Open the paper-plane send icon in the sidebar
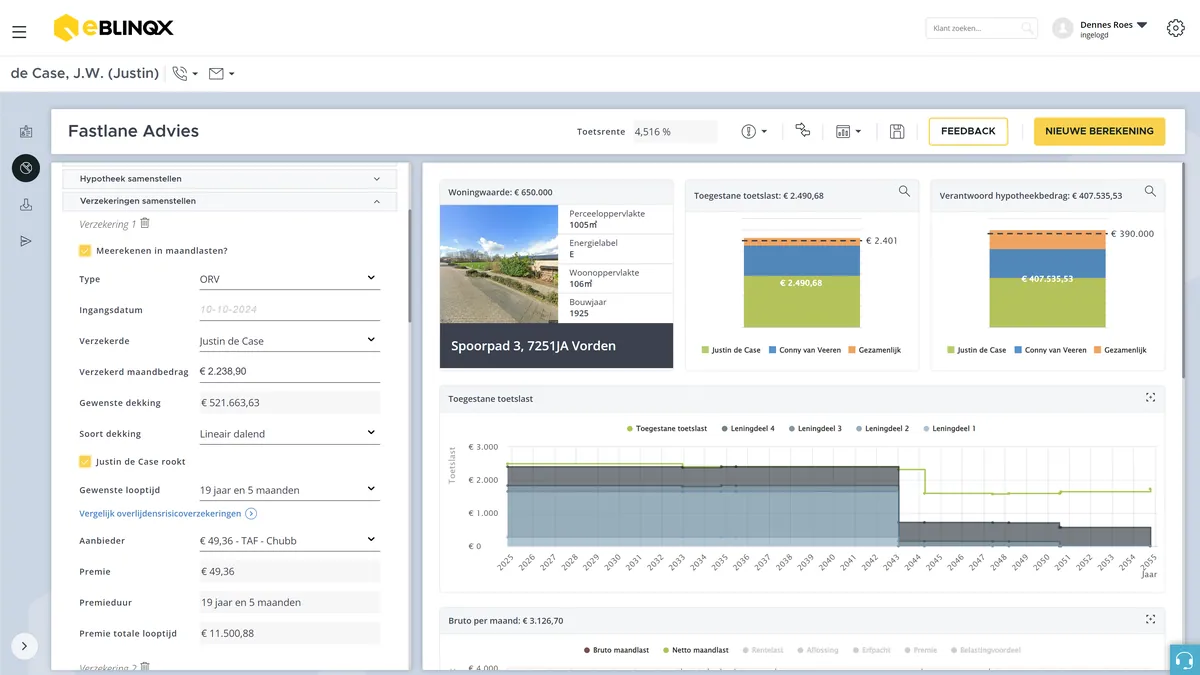Image resolution: width=1200 pixels, height=675 pixels. pos(26,241)
